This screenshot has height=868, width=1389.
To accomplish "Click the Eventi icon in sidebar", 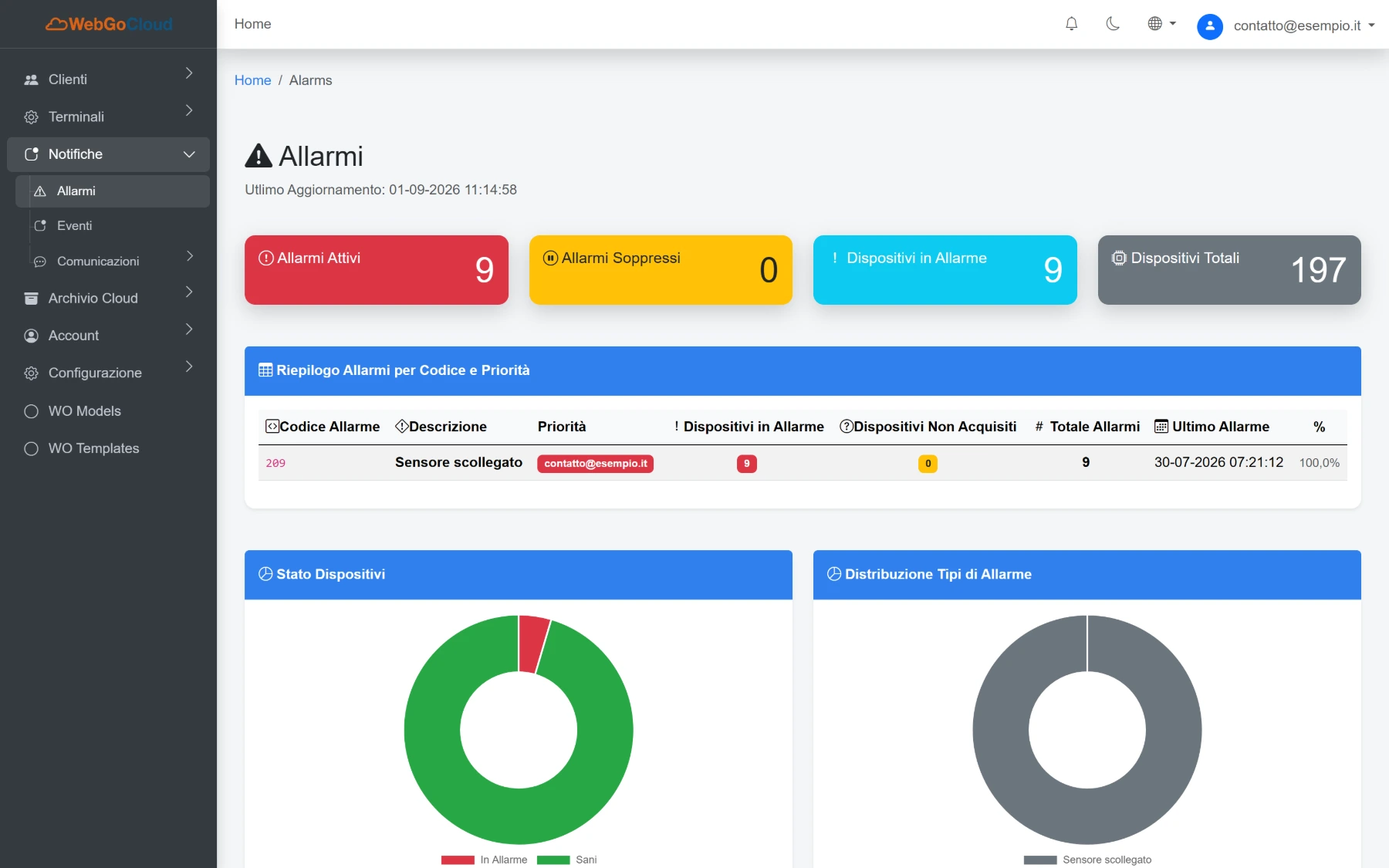I will (40, 226).
